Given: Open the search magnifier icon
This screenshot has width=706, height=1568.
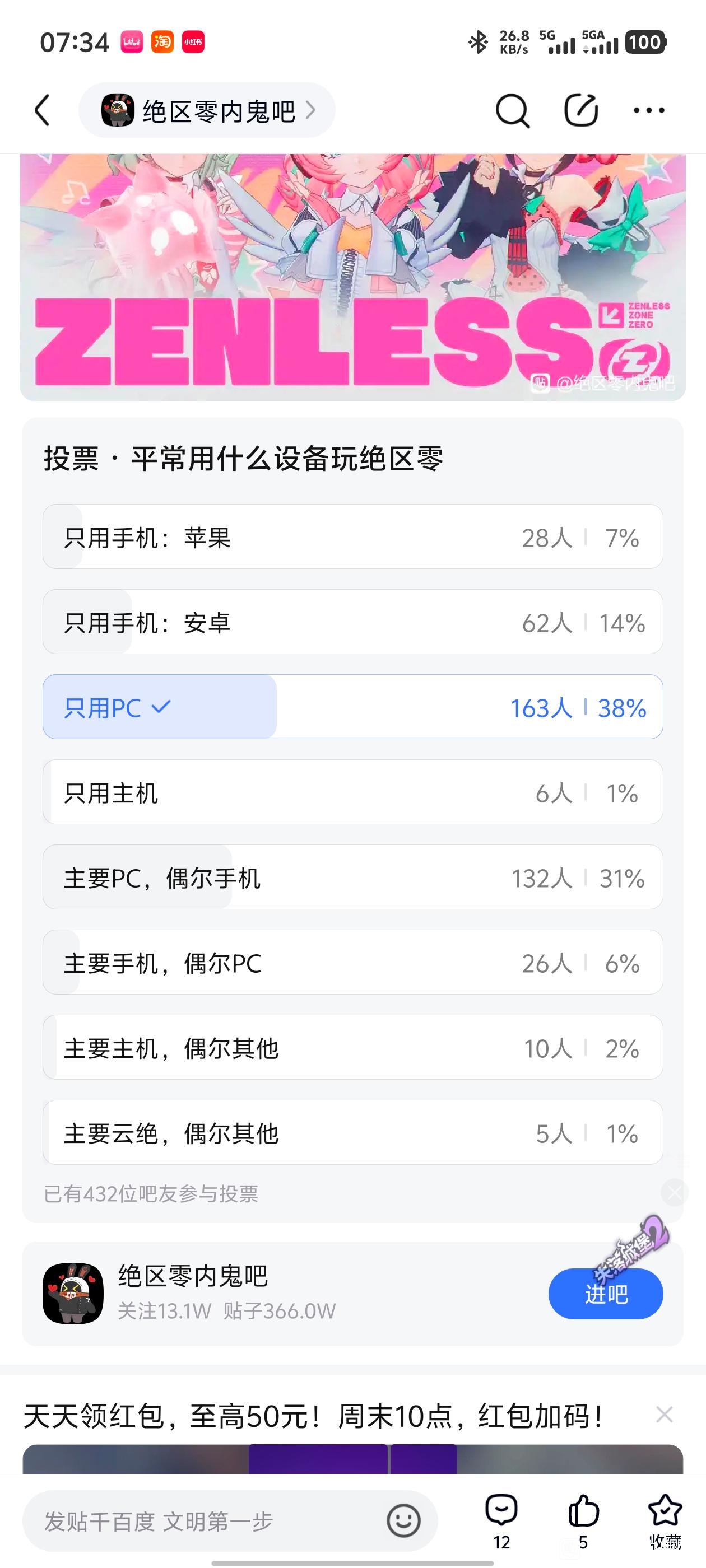Looking at the screenshot, I should tap(512, 111).
